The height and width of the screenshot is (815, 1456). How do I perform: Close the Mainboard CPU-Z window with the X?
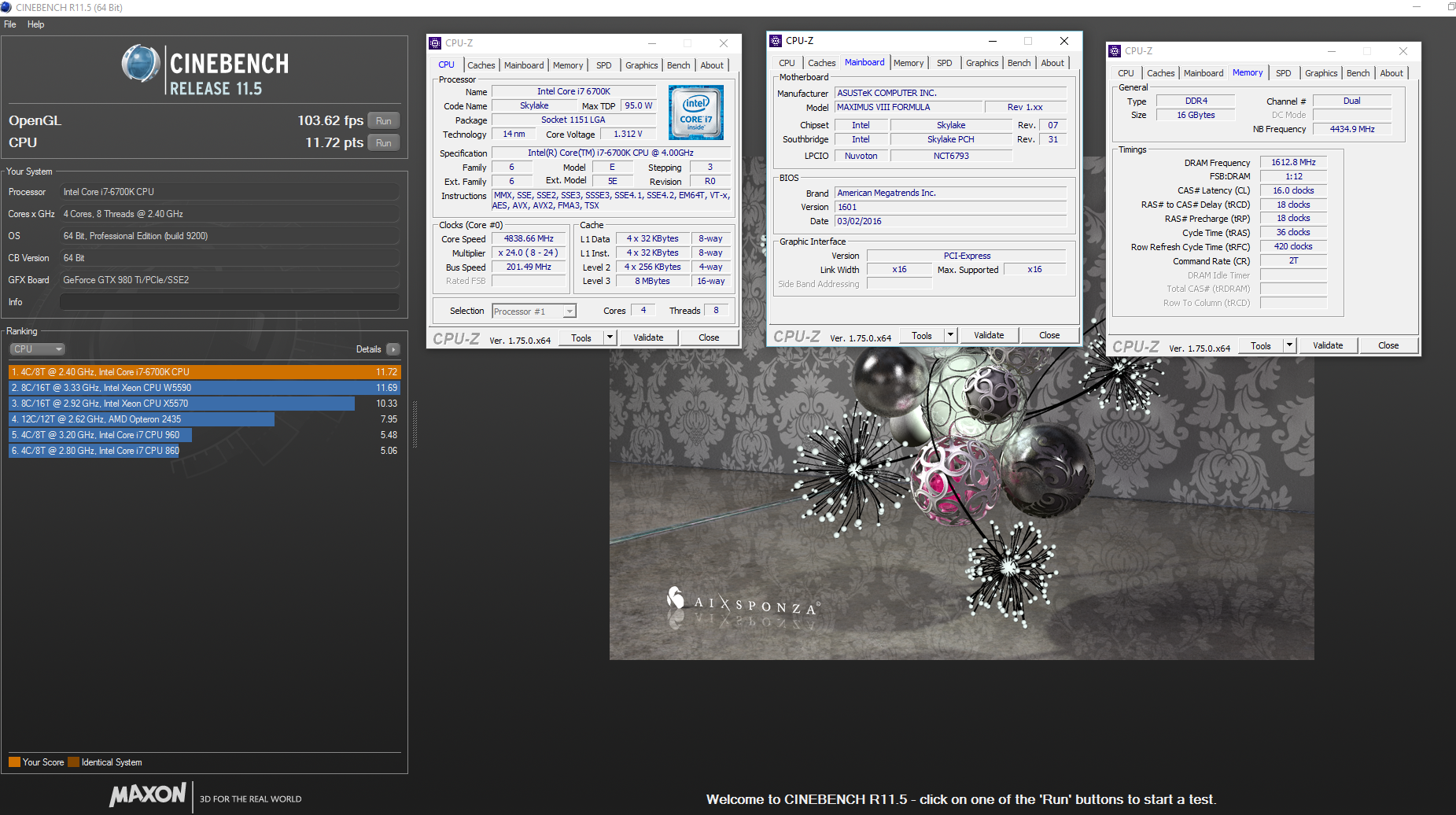click(1064, 41)
